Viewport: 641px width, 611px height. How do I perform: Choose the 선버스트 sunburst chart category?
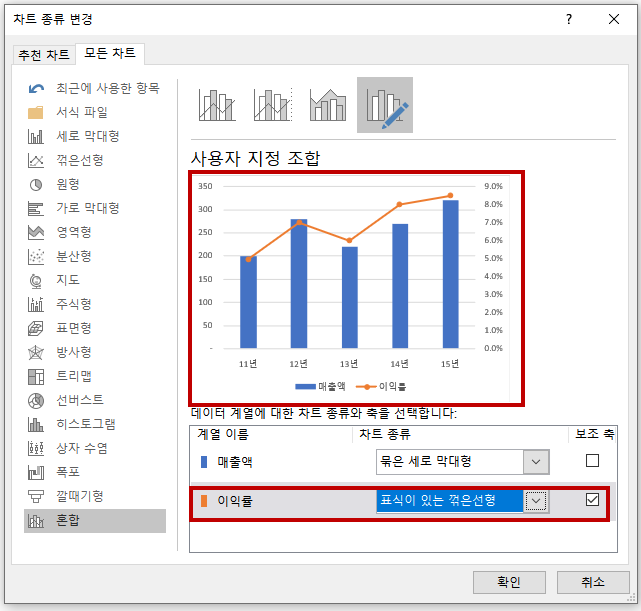(x=95, y=400)
